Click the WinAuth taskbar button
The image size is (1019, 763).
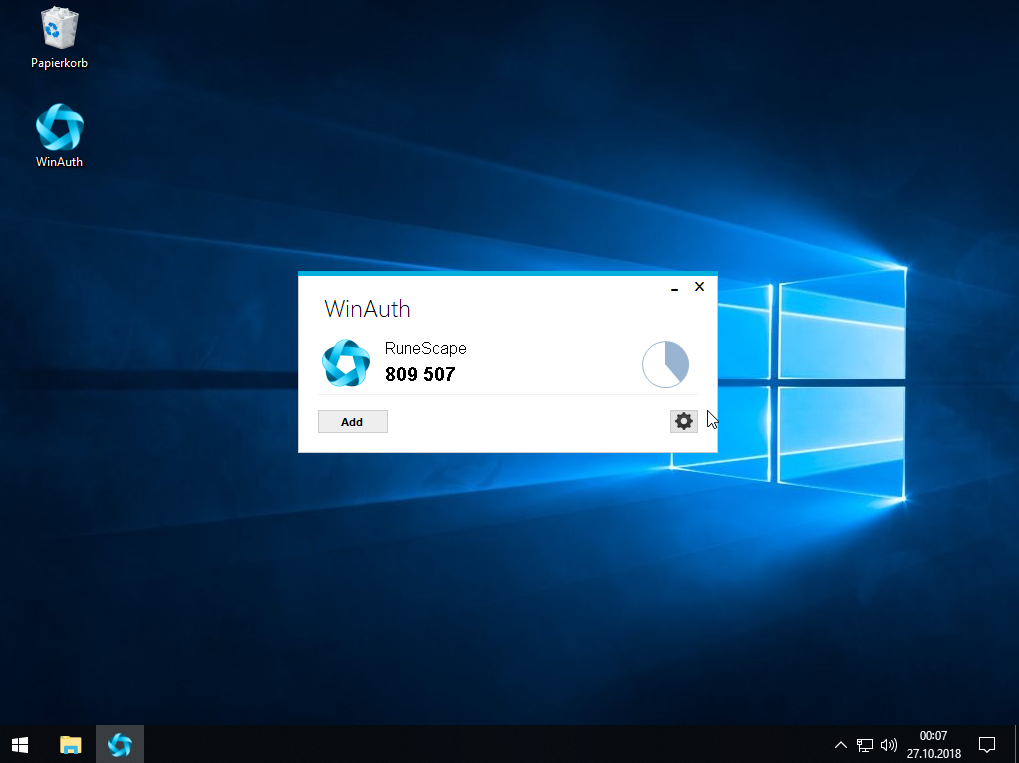click(x=120, y=744)
